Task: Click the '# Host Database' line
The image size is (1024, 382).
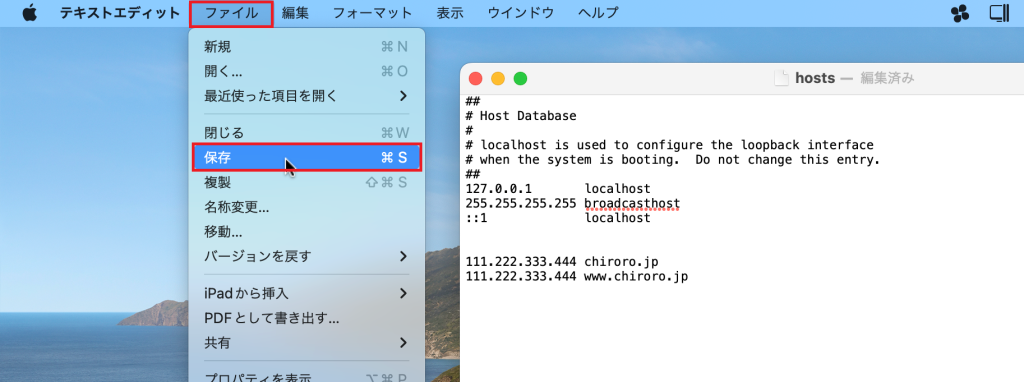Action: point(521,116)
